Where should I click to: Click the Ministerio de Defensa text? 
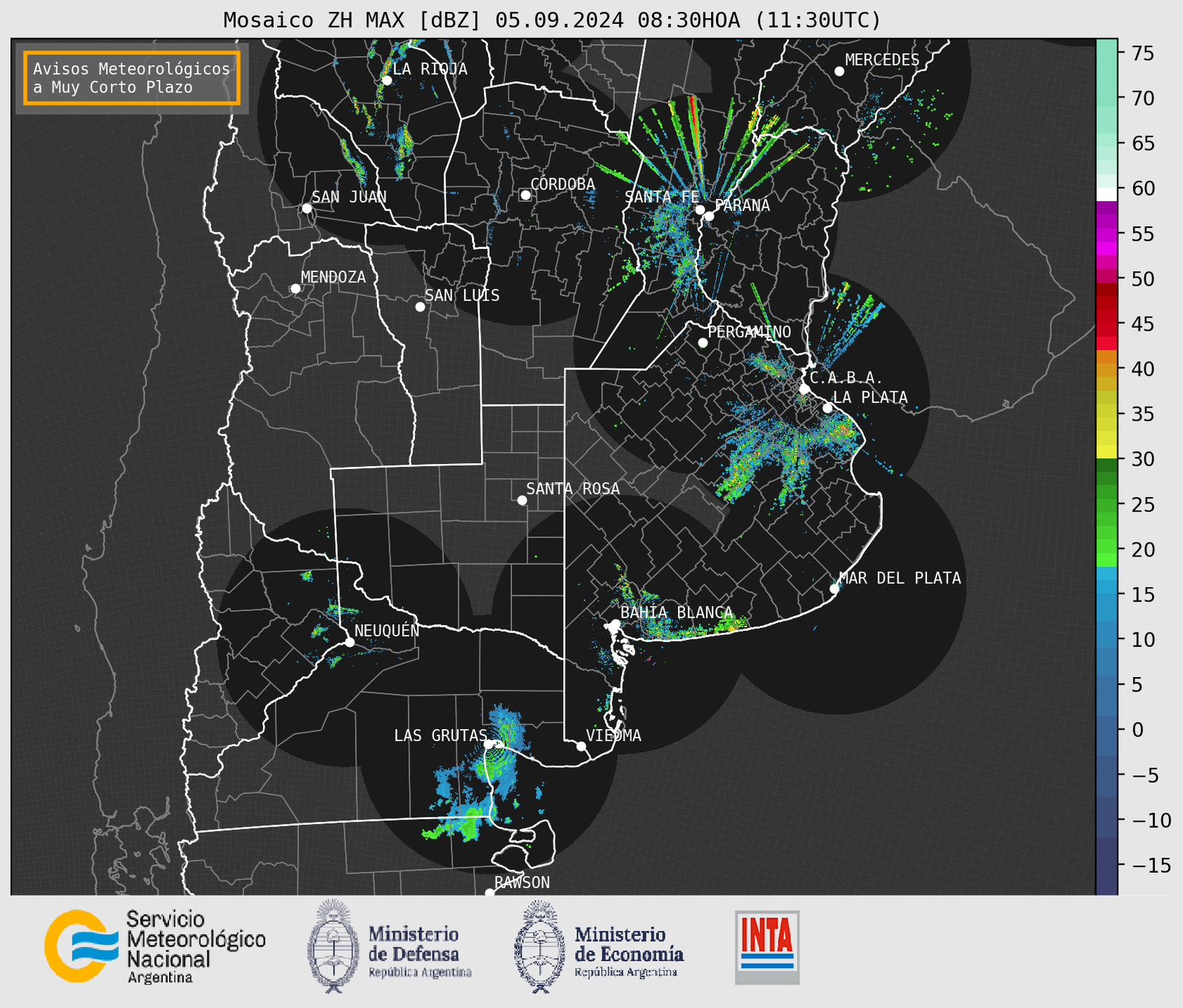[420, 952]
